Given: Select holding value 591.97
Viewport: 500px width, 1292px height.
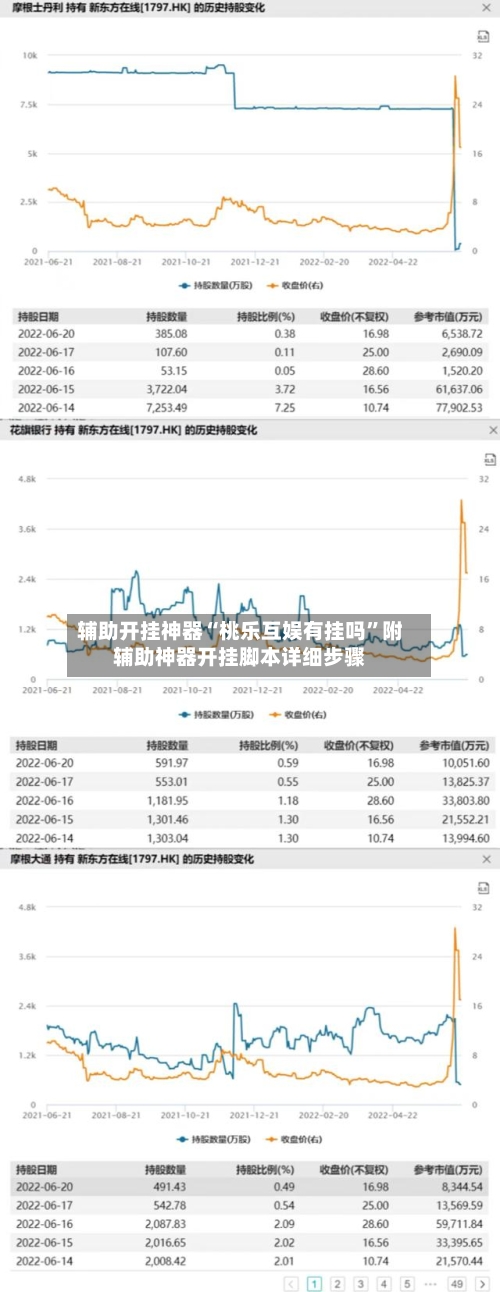Looking at the screenshot, I should 171,763.
